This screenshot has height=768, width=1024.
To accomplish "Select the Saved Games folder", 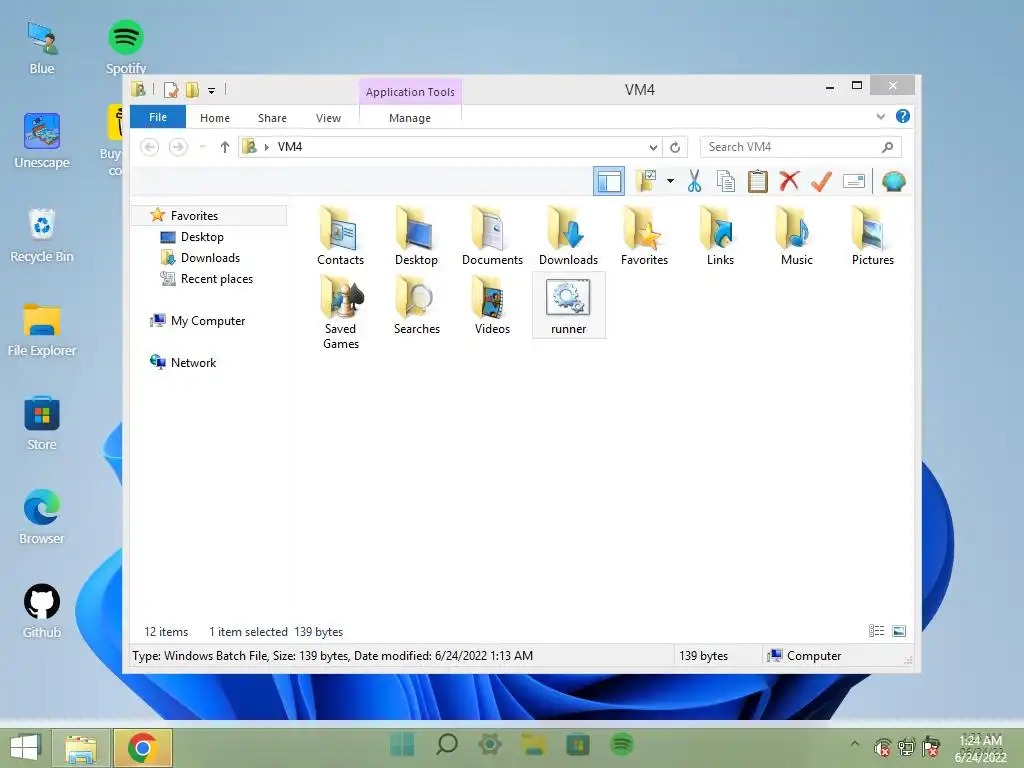I will 340,312.
